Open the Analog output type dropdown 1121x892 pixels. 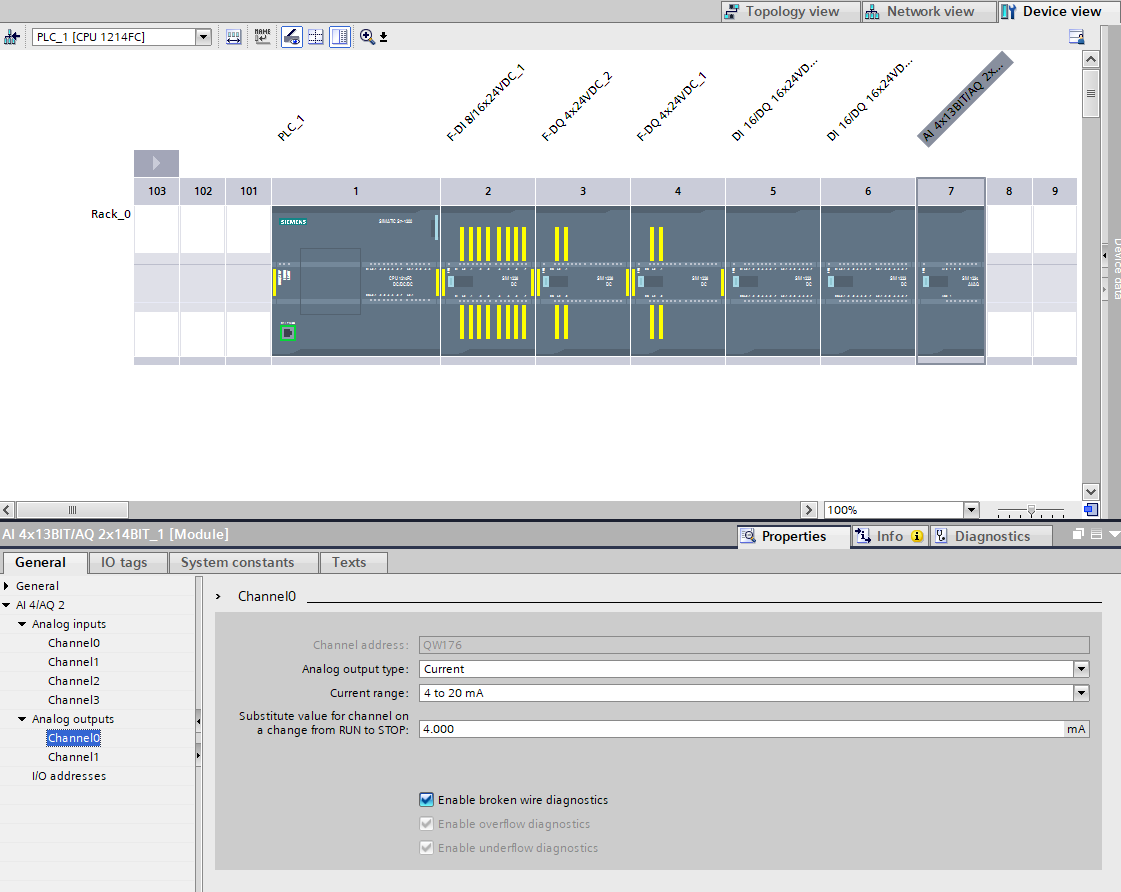click(1081, 669)
